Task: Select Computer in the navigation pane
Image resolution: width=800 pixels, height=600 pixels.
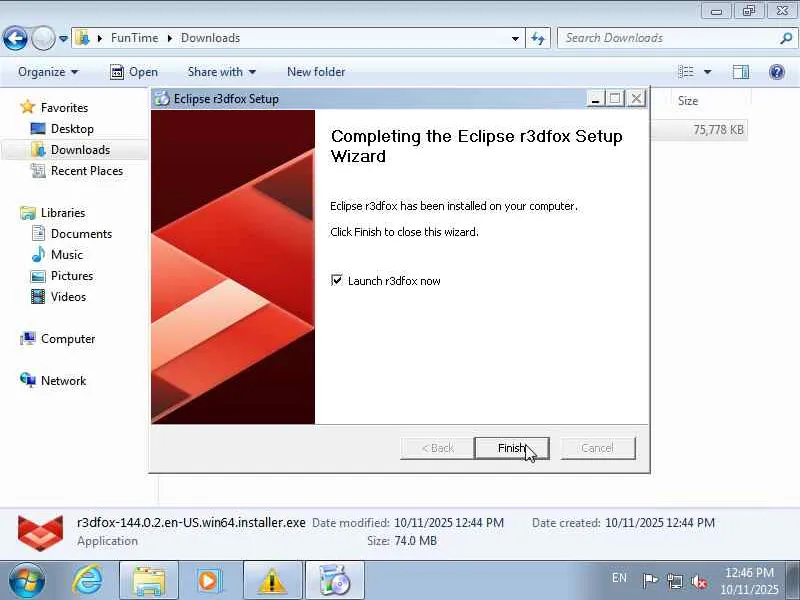Action: 67,339
